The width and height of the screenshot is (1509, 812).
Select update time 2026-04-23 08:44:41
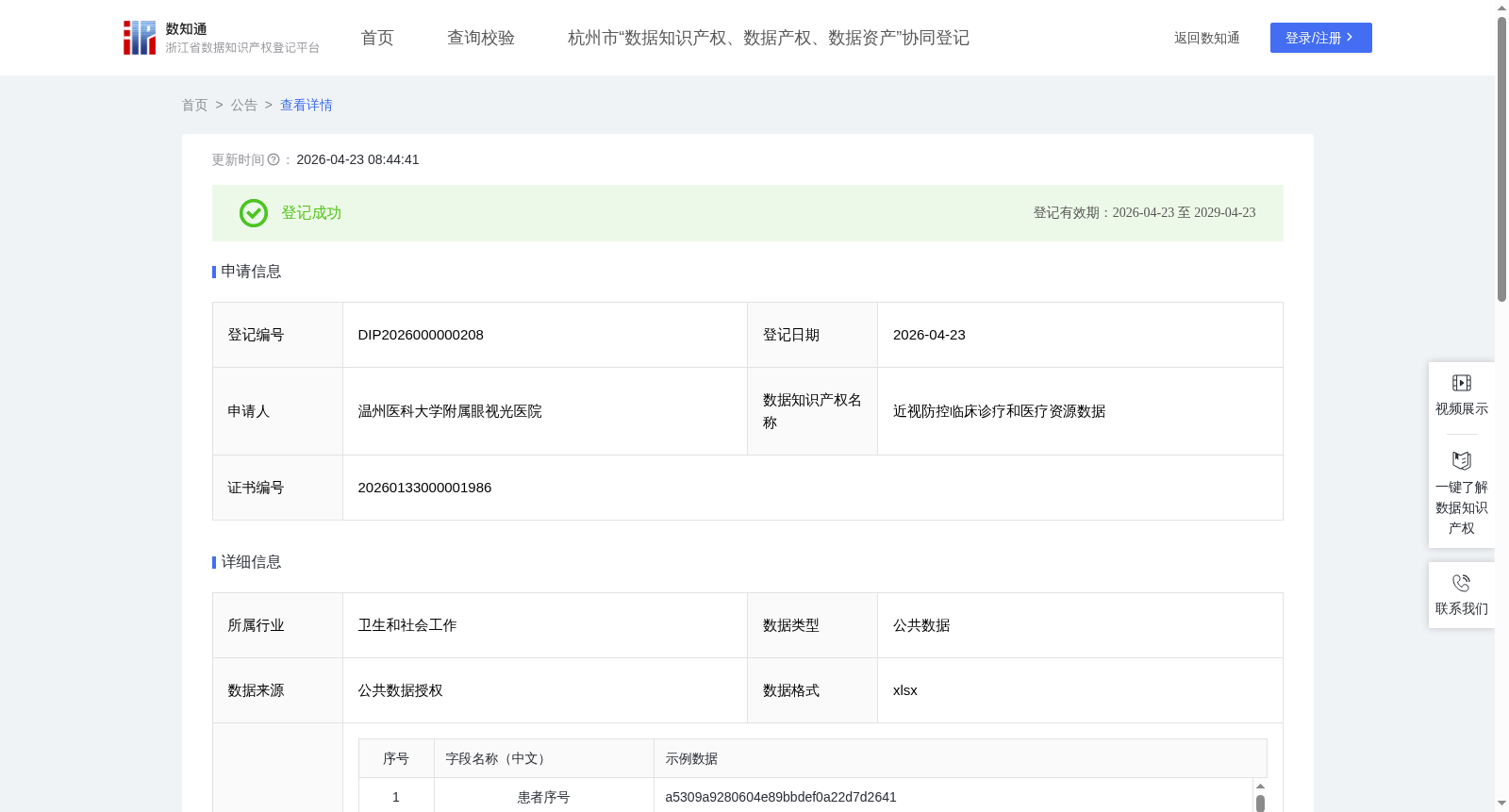point(357,160)
